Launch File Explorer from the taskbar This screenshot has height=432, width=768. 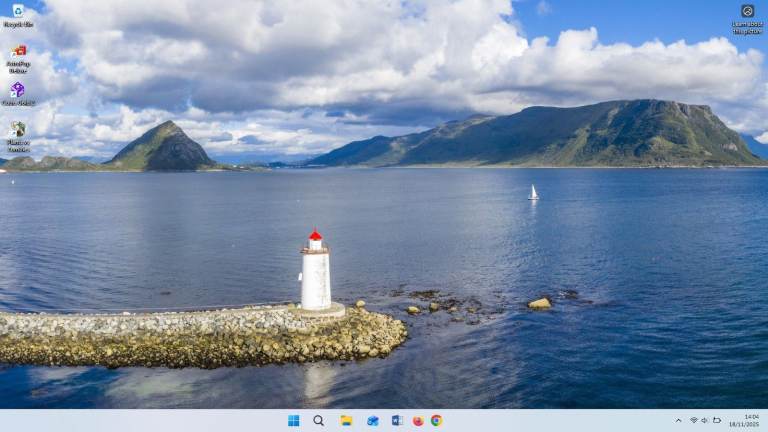pos(346,421)
